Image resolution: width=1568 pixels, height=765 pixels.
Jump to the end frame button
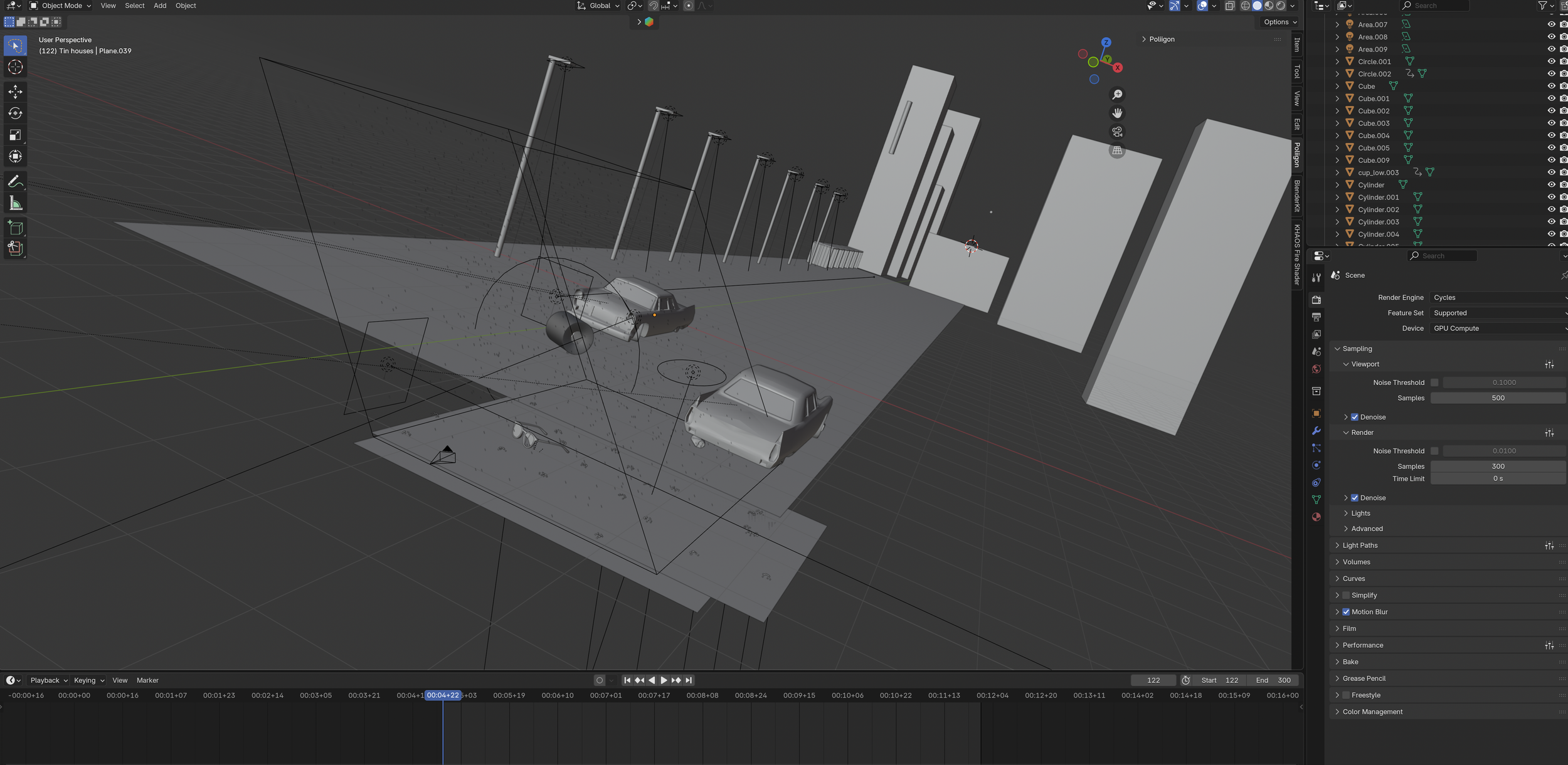click(x=689, y=680)
